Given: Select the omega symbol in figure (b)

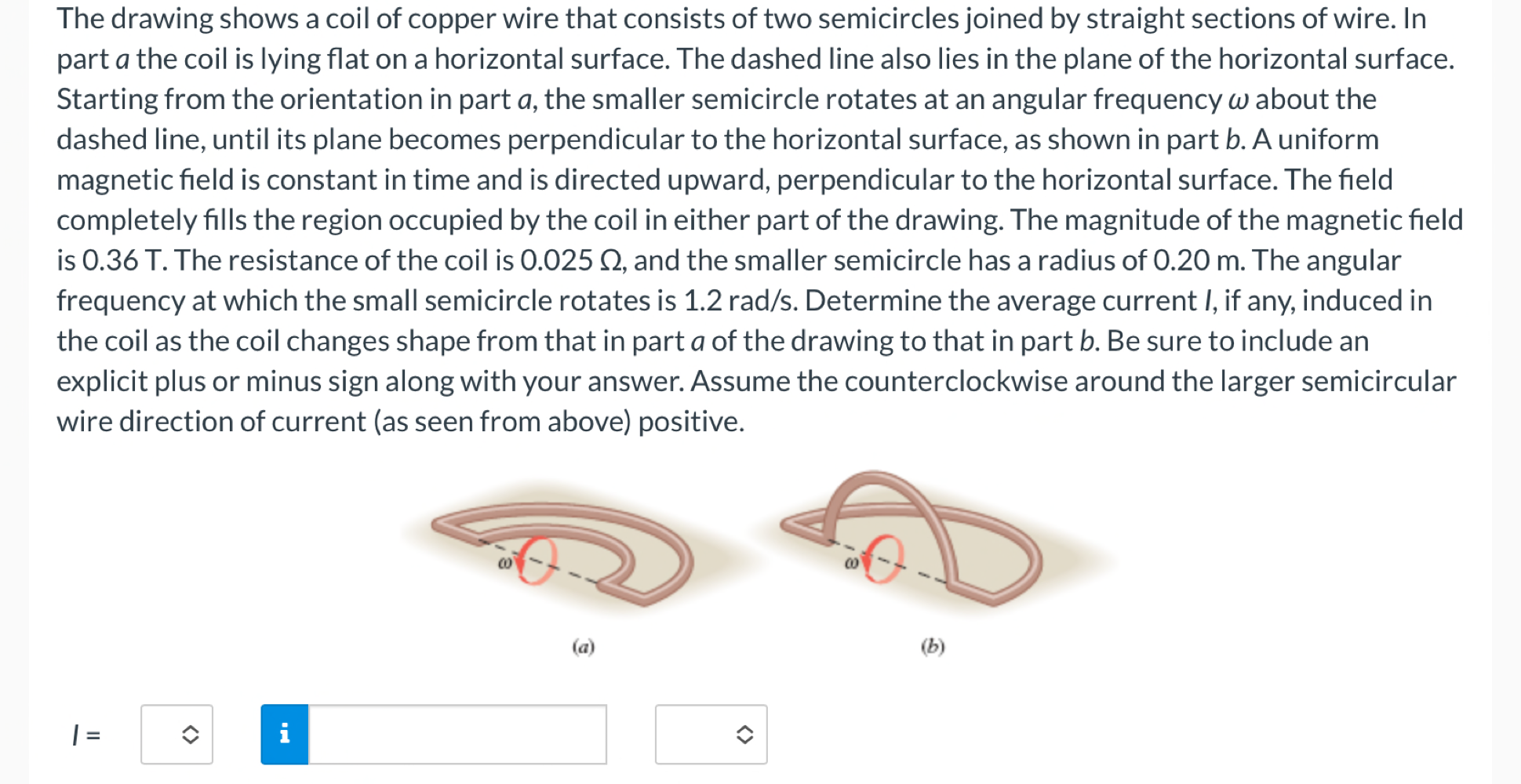Looking at the screenshot, I should pyautogui.click(x=850, y=562).
